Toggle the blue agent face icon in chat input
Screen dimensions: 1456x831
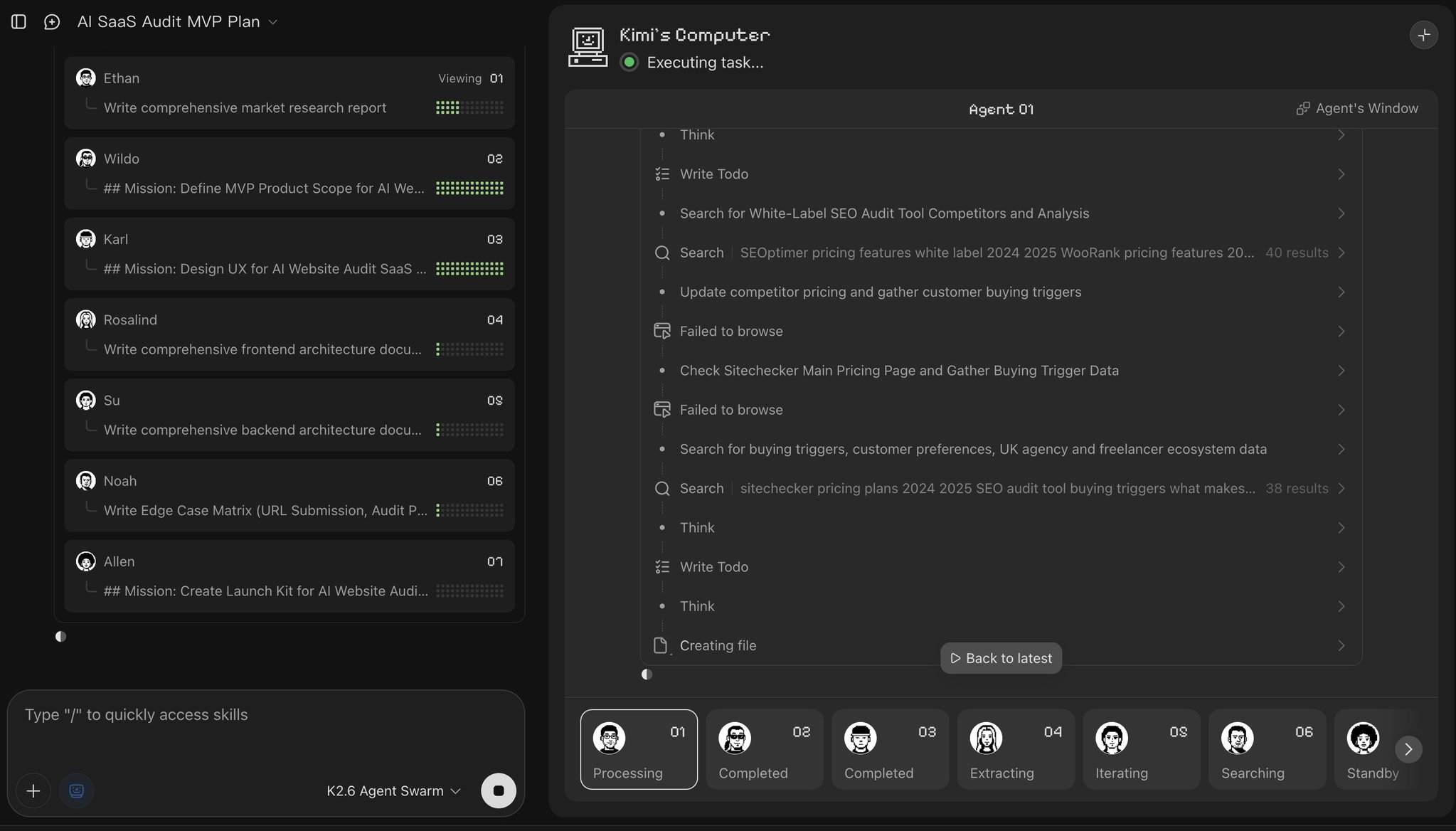pos(76,791)
